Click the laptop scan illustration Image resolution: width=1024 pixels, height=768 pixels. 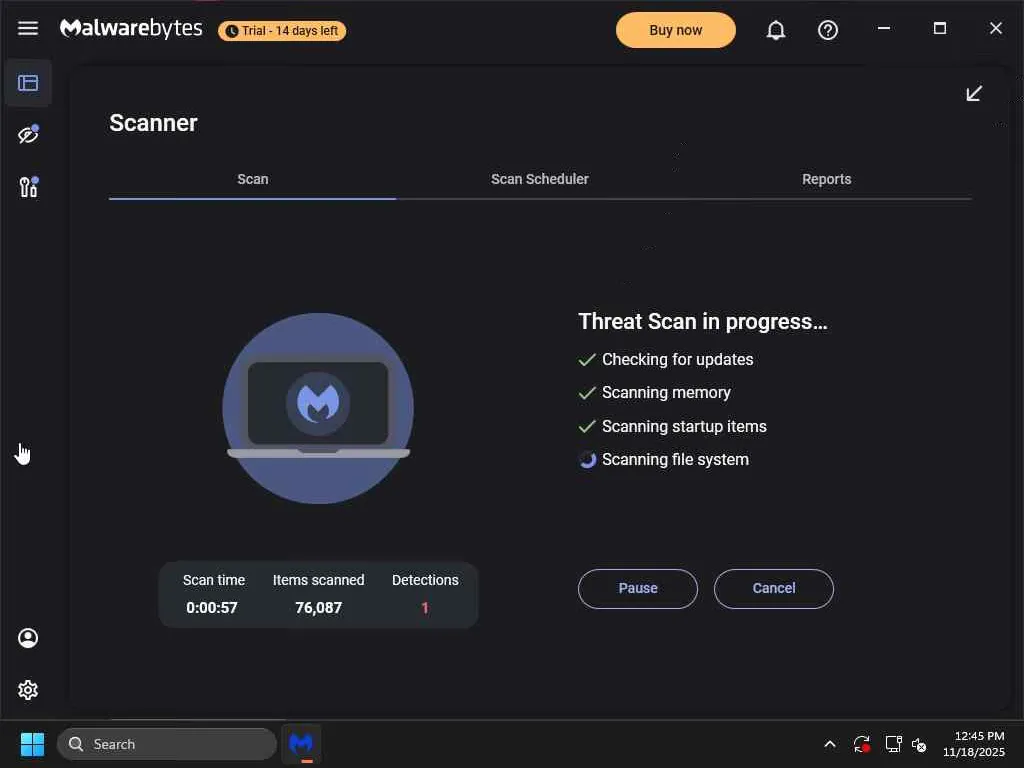[x=318, y=408]
